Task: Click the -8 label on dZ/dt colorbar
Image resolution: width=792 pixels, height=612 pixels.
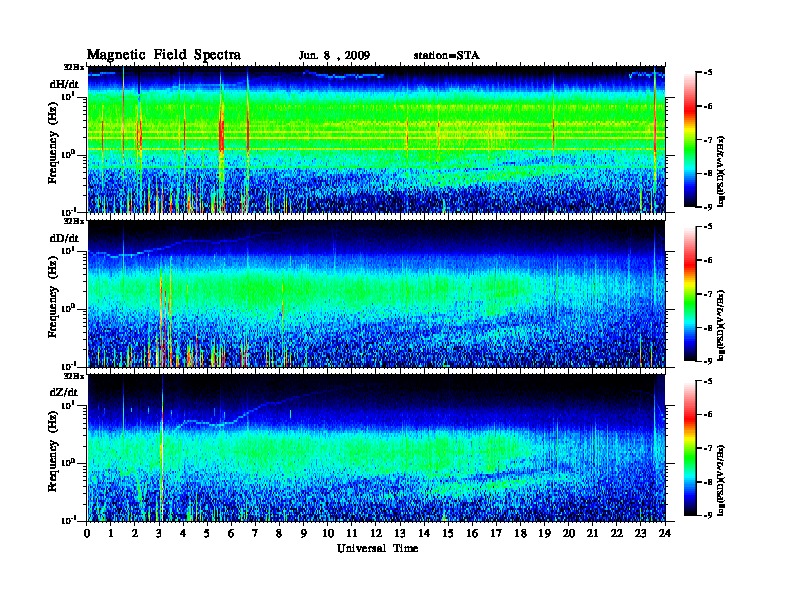Action: coord(708,482)
